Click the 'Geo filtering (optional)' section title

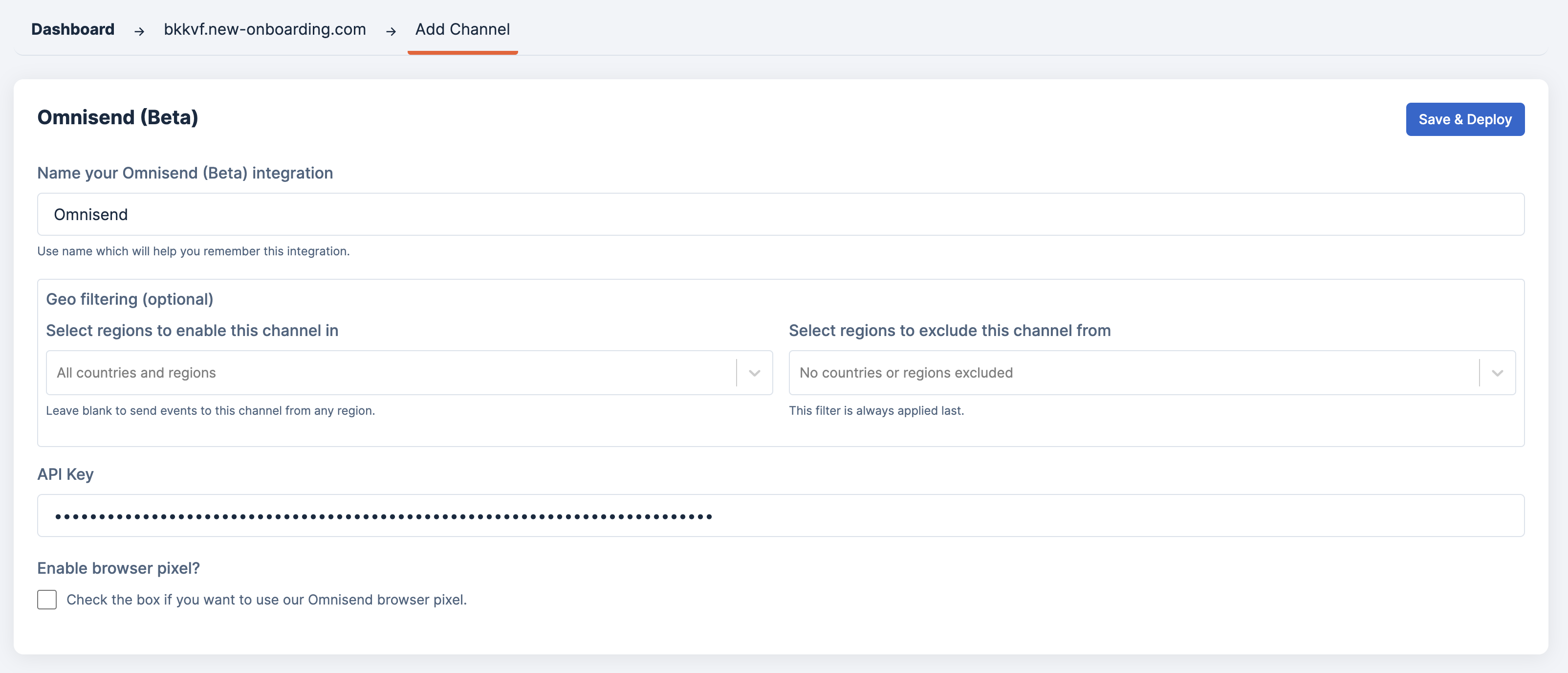(130, 299)
